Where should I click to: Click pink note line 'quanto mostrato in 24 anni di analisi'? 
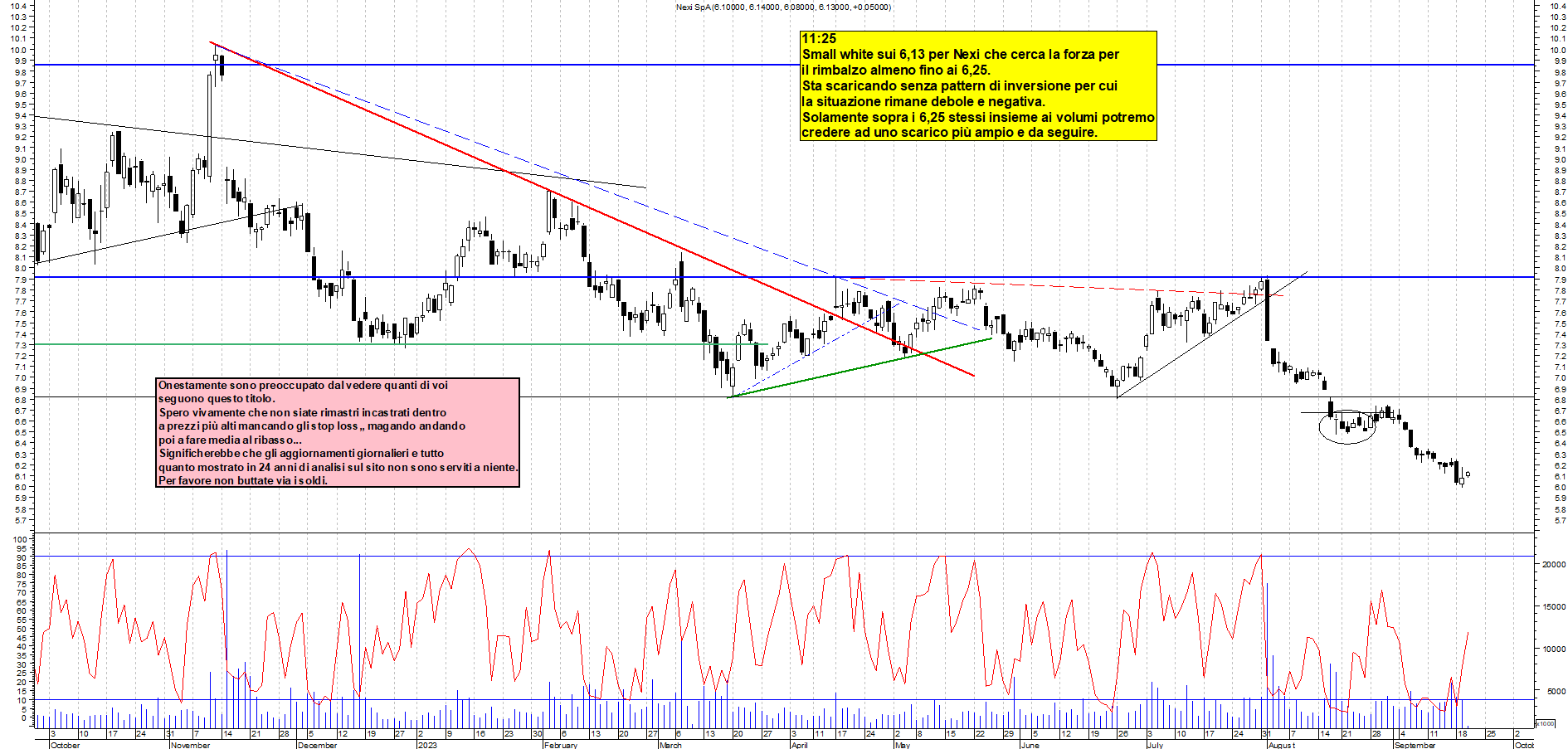point(338,468)
